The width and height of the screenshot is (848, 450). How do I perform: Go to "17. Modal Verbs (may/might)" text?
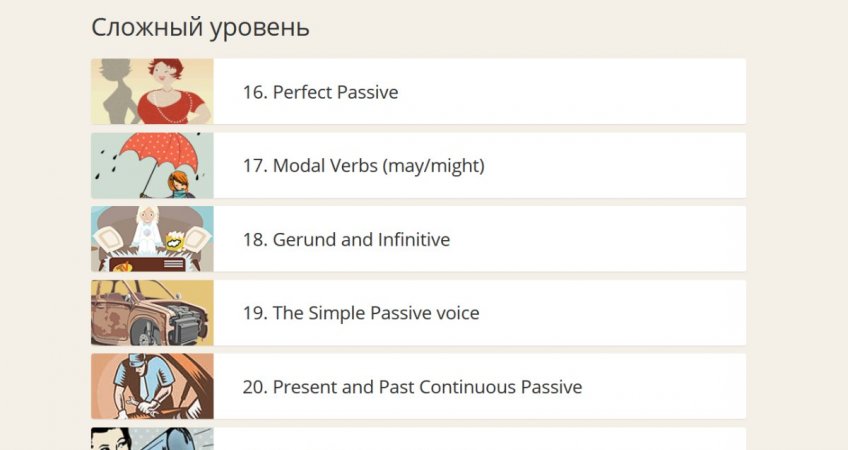[x=363, y=166]
